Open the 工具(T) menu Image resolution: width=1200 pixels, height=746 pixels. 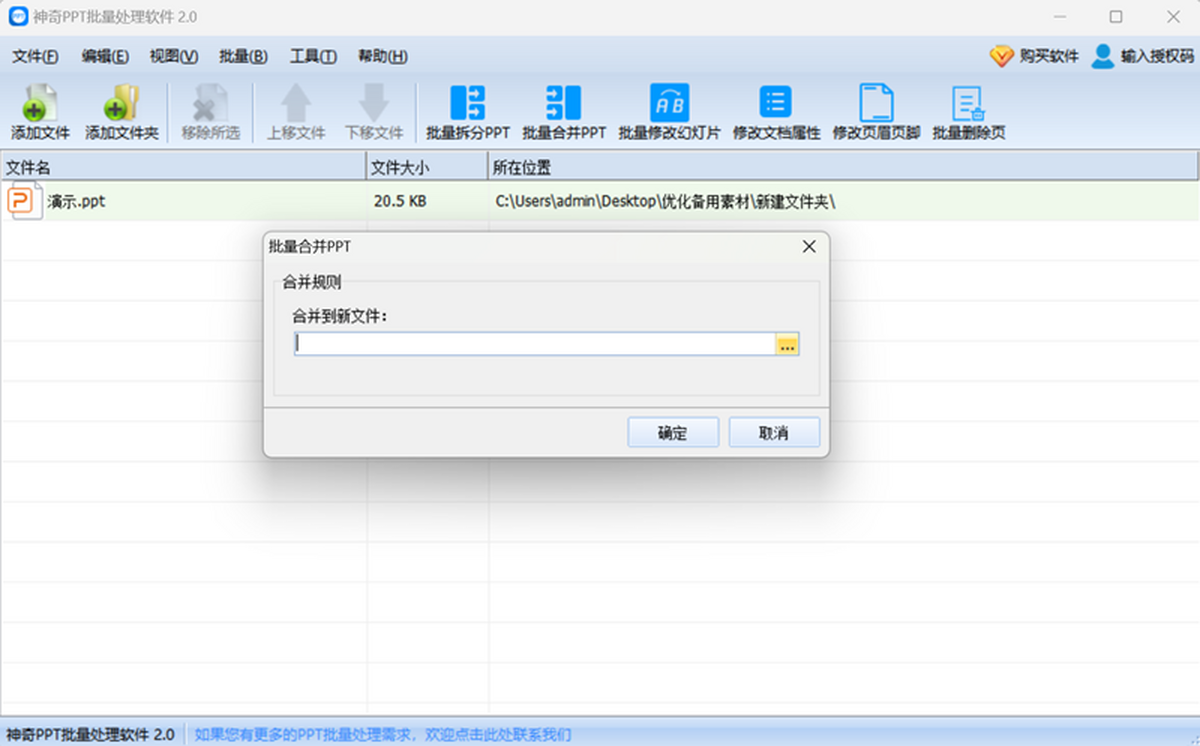pos(313,57)
